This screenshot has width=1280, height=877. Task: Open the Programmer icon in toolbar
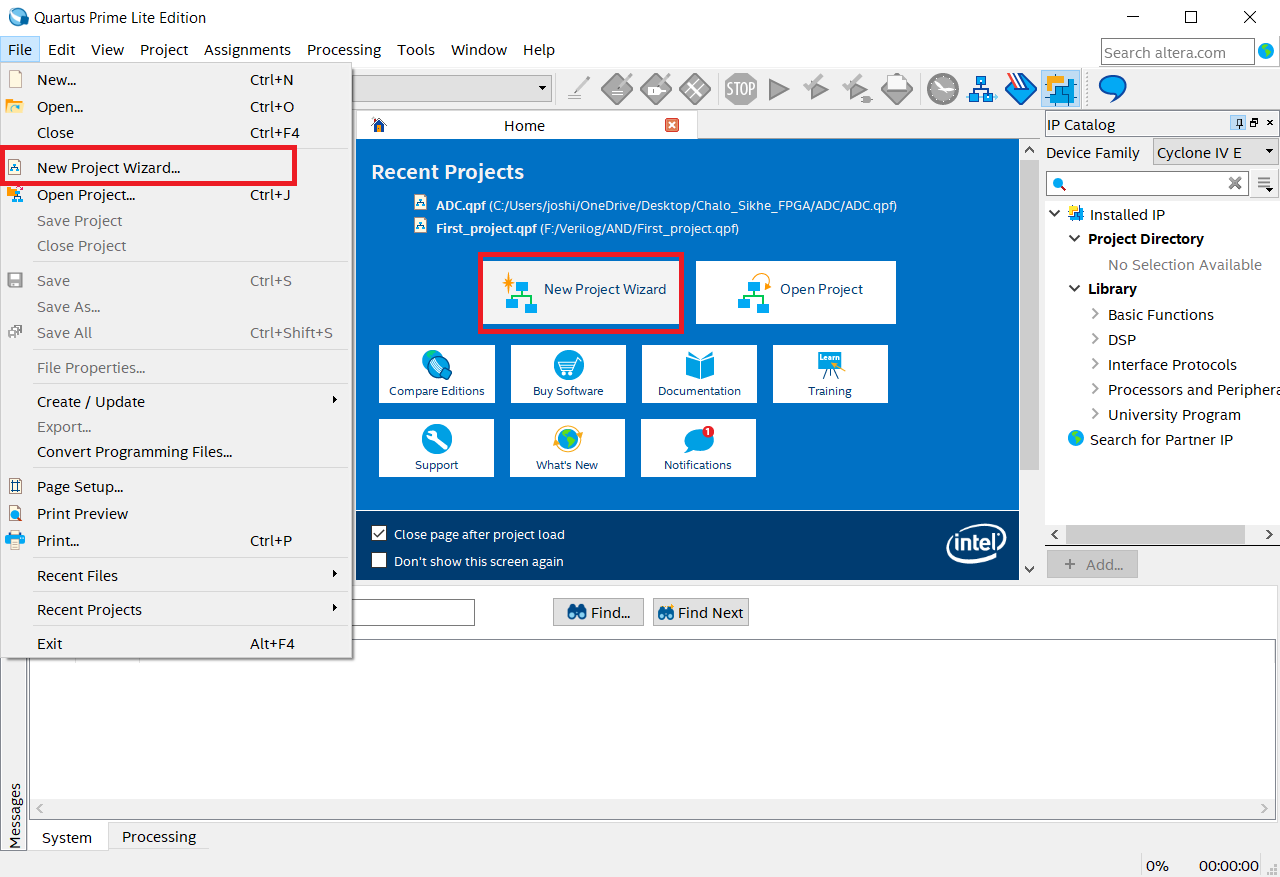point(1020,89)
